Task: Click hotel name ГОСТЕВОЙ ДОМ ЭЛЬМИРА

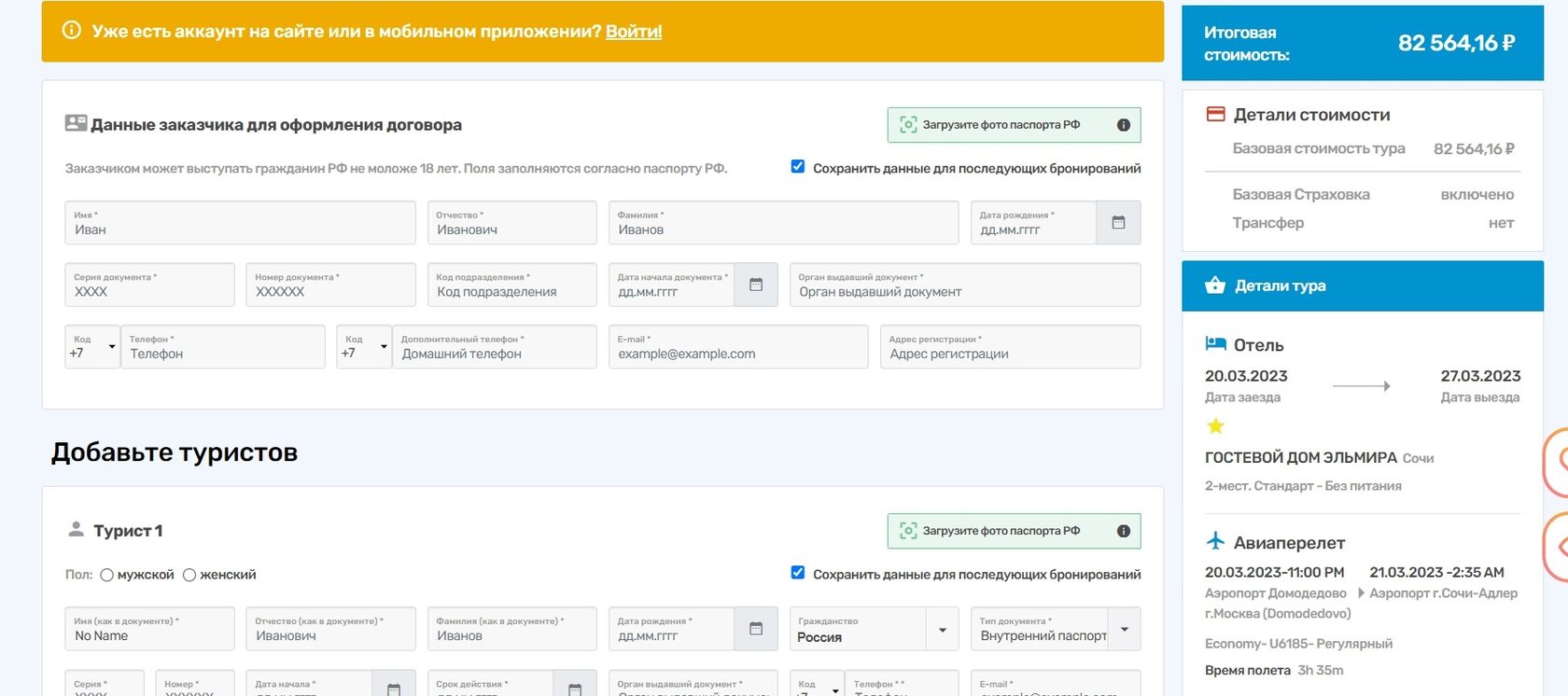Action: coord(1300,457)
